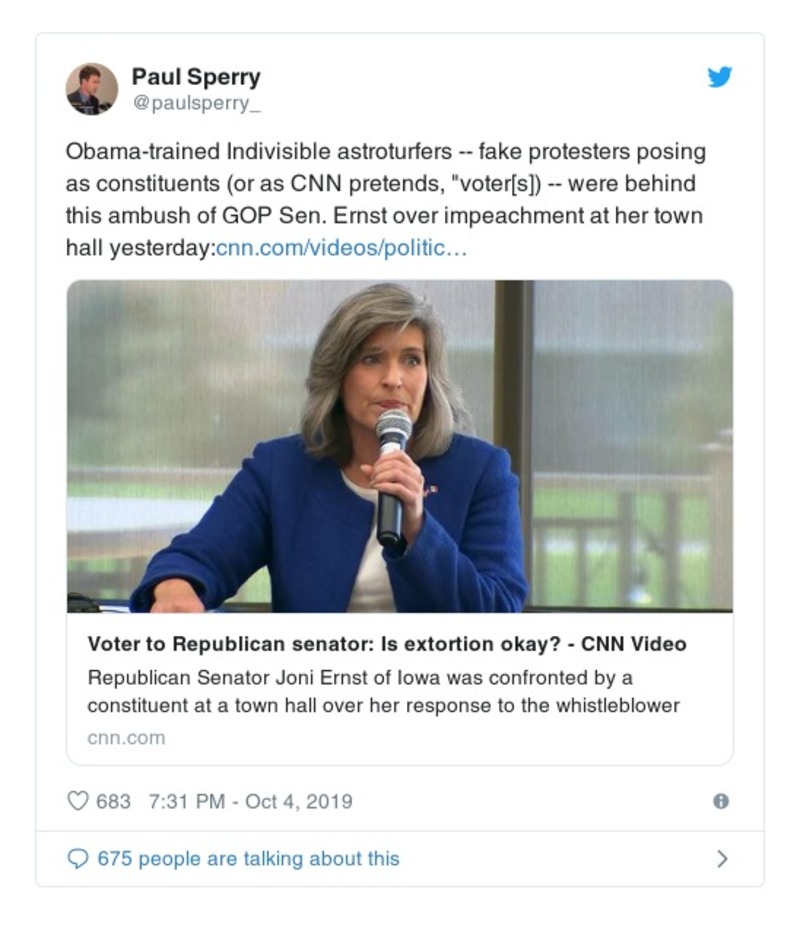Screen dimensions: 800x934
Task: Click the 683 likes count
Action: (x=114, y=801)
